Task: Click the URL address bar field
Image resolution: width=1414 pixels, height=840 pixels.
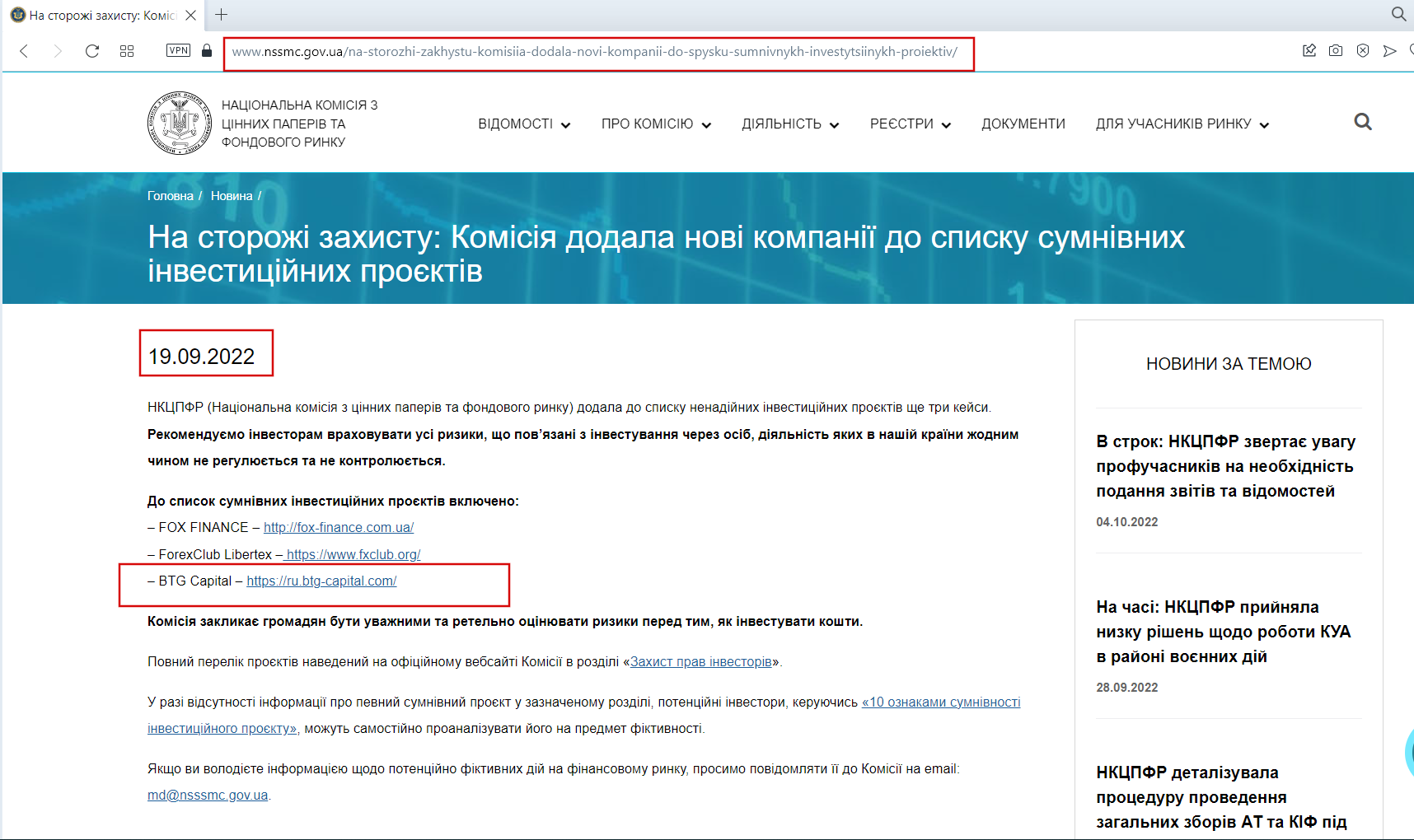Action: 593,52
